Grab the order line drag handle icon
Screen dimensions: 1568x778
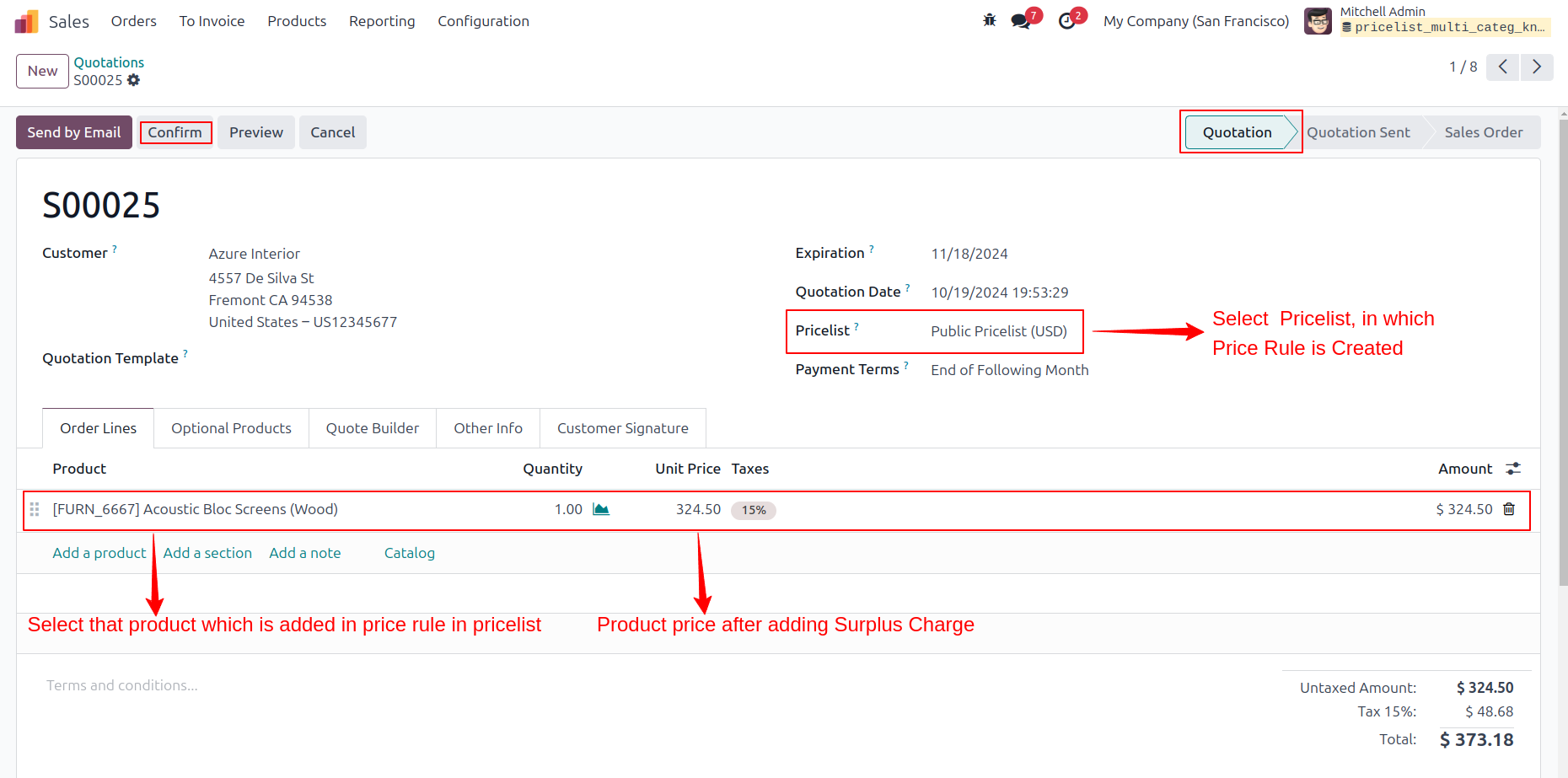(x=35, y=509)
